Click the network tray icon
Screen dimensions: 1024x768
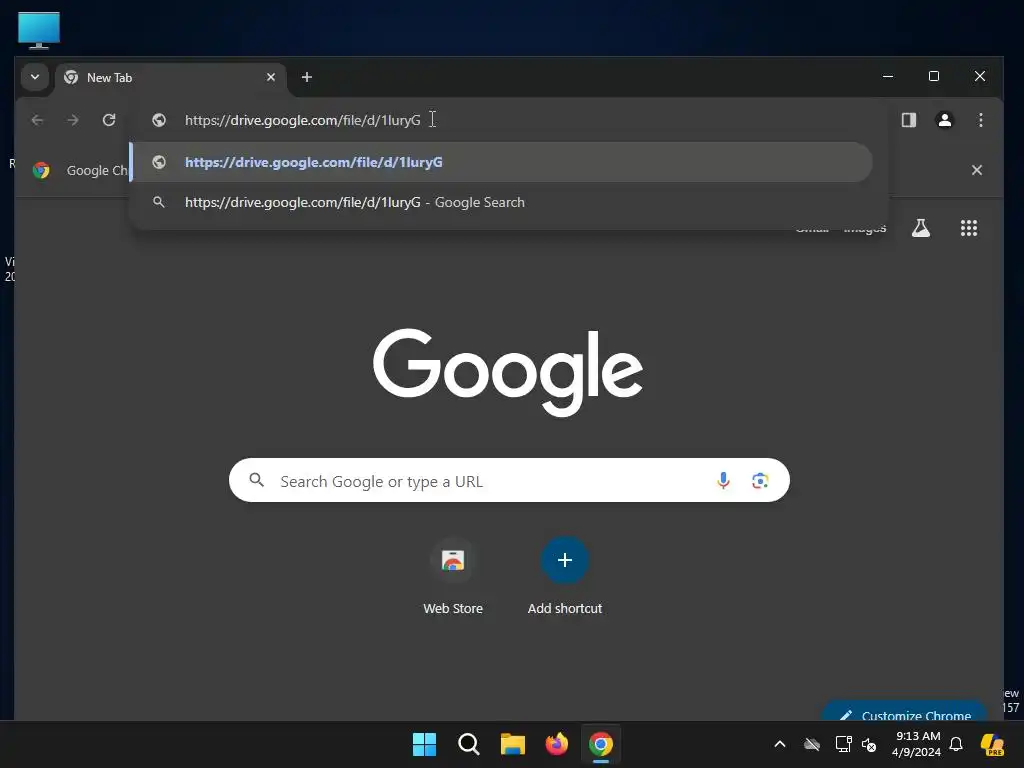click(843, 744)
